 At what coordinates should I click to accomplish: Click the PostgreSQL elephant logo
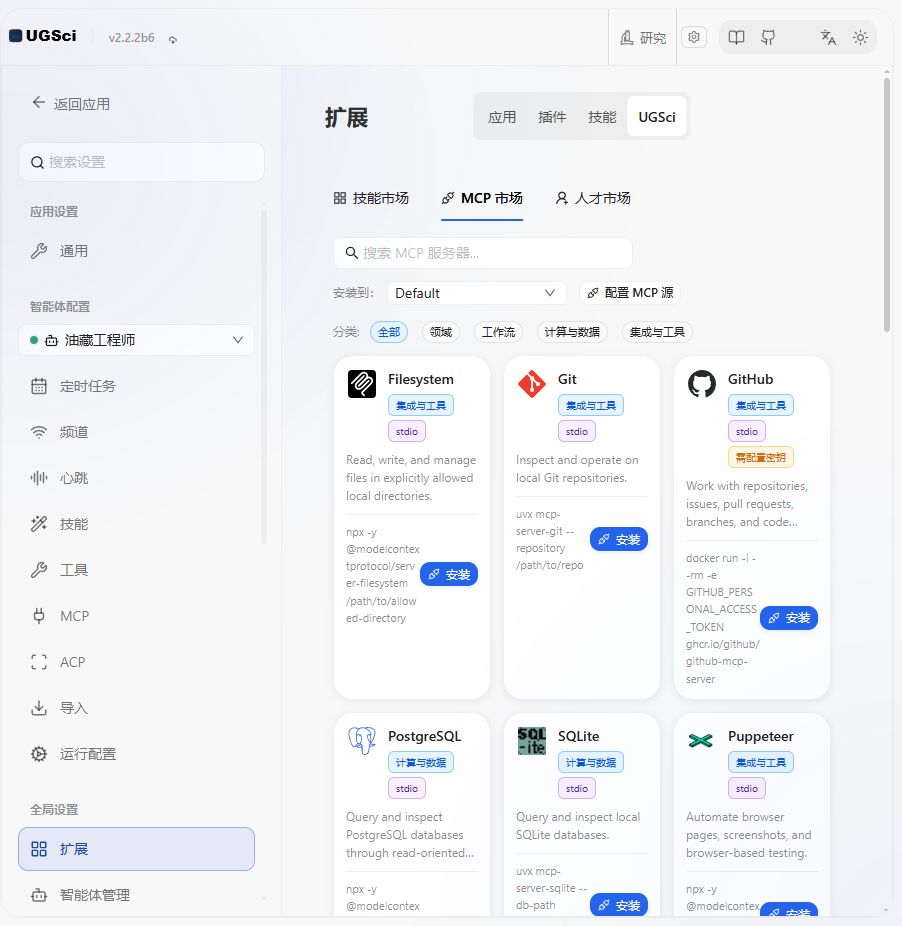(x=362, y=741)
